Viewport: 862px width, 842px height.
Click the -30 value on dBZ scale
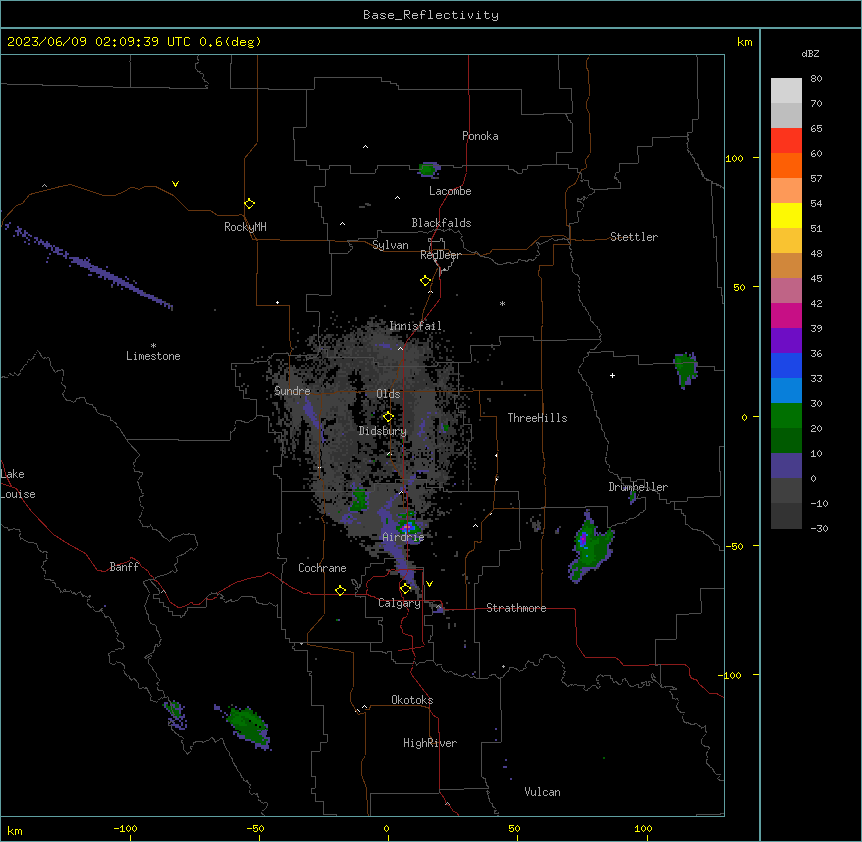click(x=819, y=529)
